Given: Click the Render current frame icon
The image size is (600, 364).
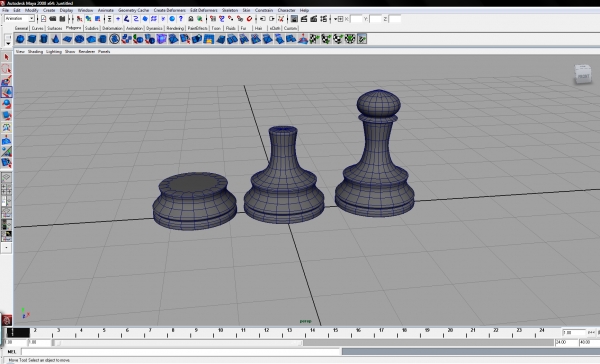Looking at the screenshot, I should coord(304,19).
